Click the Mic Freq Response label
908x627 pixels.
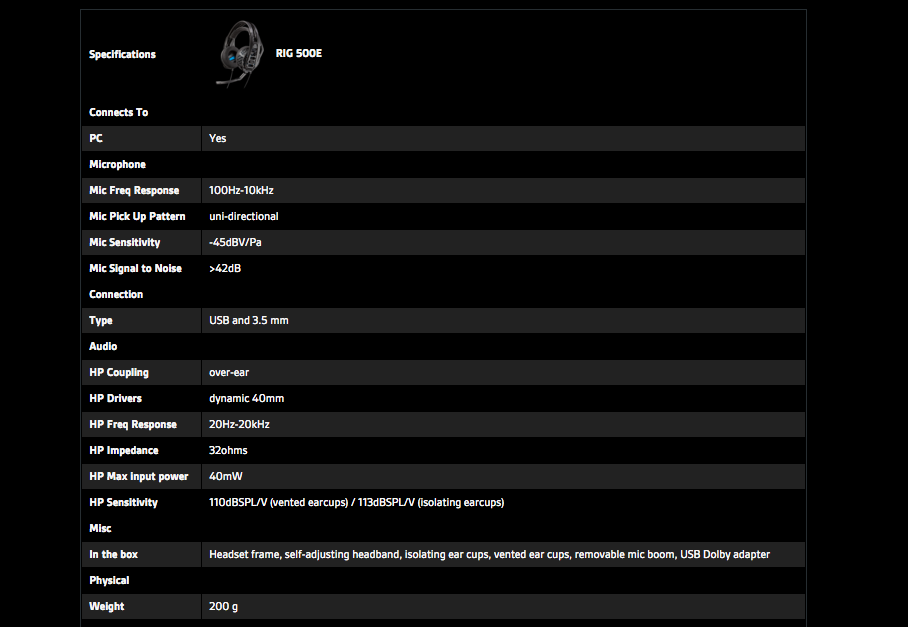point(134,190)
